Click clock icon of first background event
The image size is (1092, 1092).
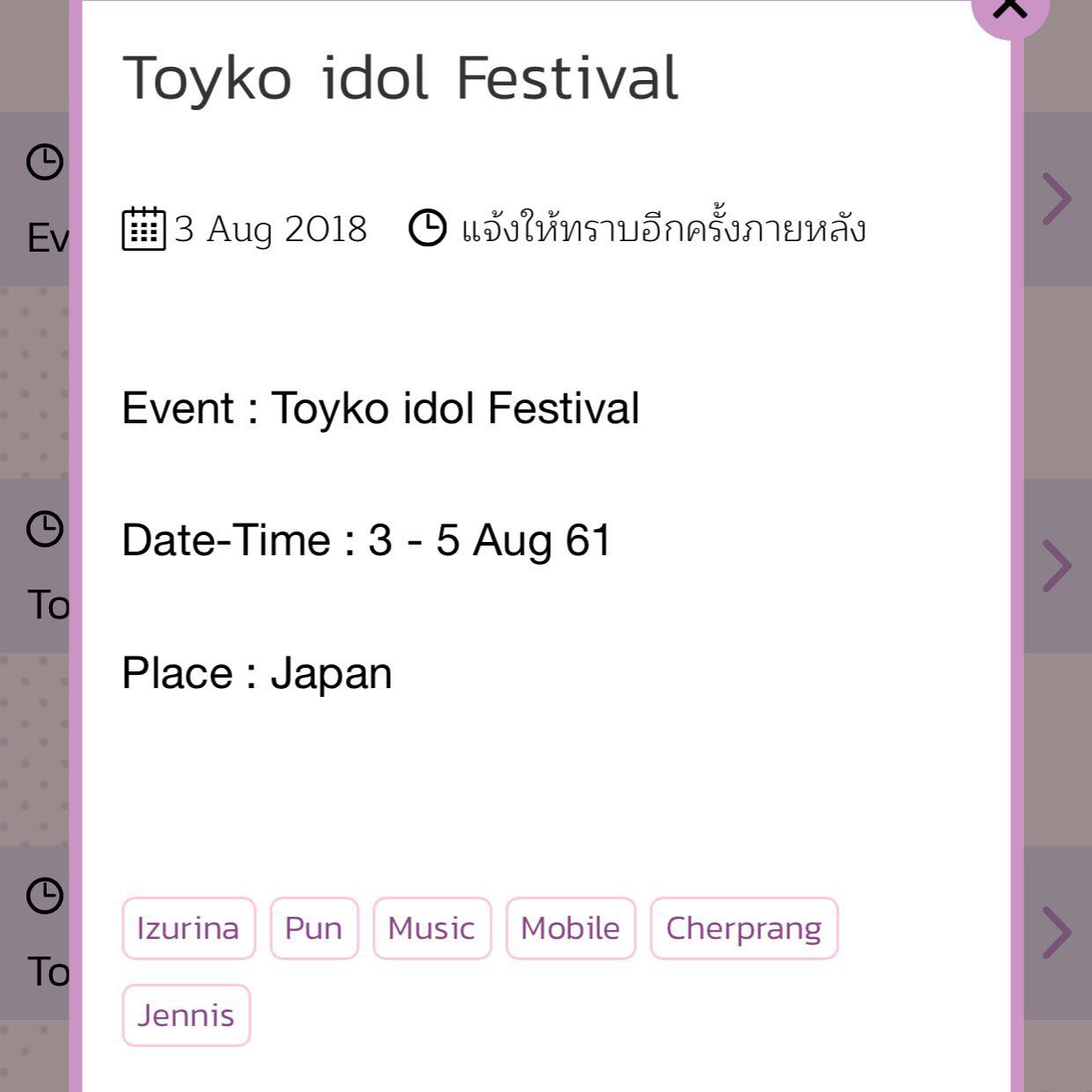point(45,163)
